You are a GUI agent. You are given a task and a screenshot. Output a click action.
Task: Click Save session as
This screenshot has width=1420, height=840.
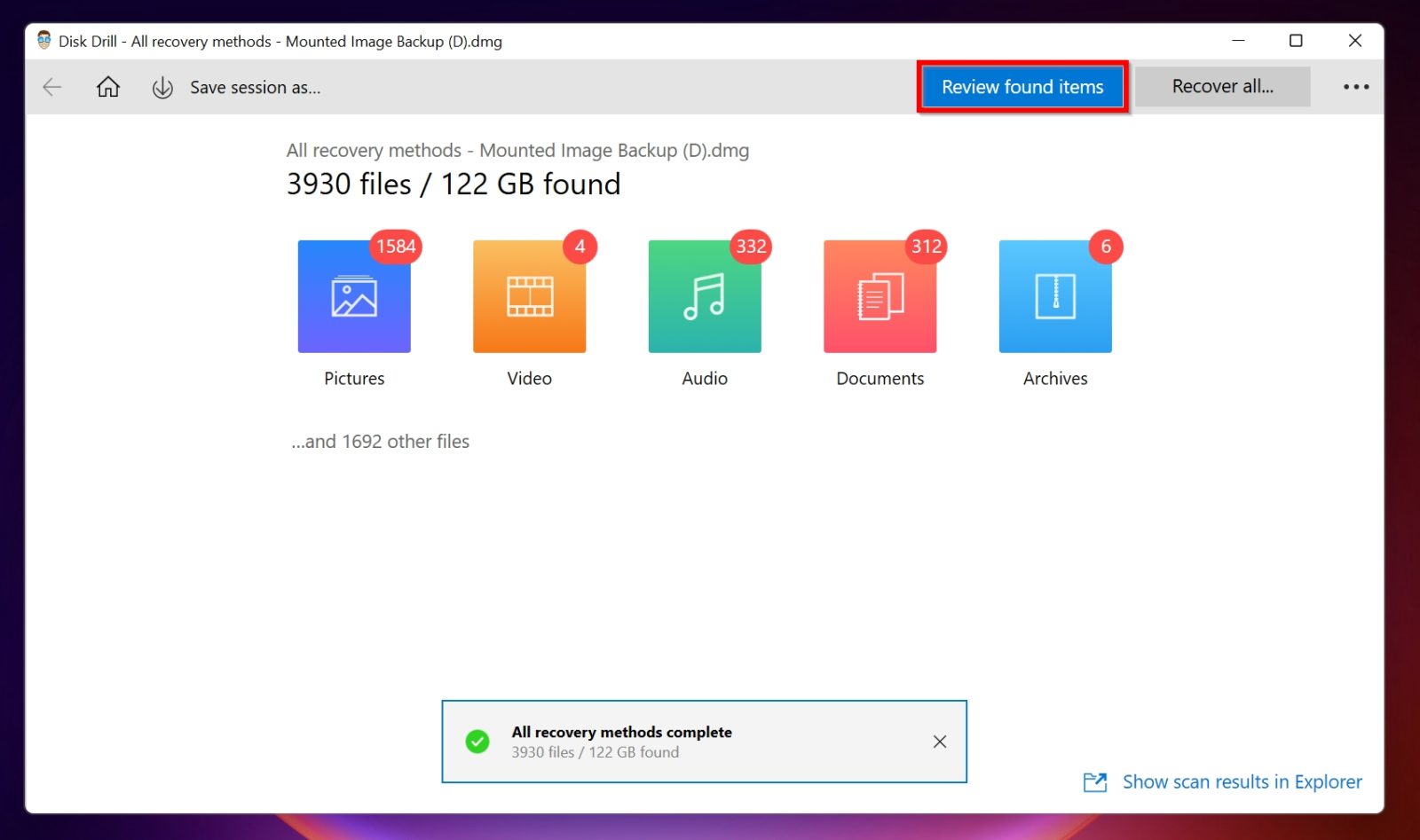(x=256, y=87)
